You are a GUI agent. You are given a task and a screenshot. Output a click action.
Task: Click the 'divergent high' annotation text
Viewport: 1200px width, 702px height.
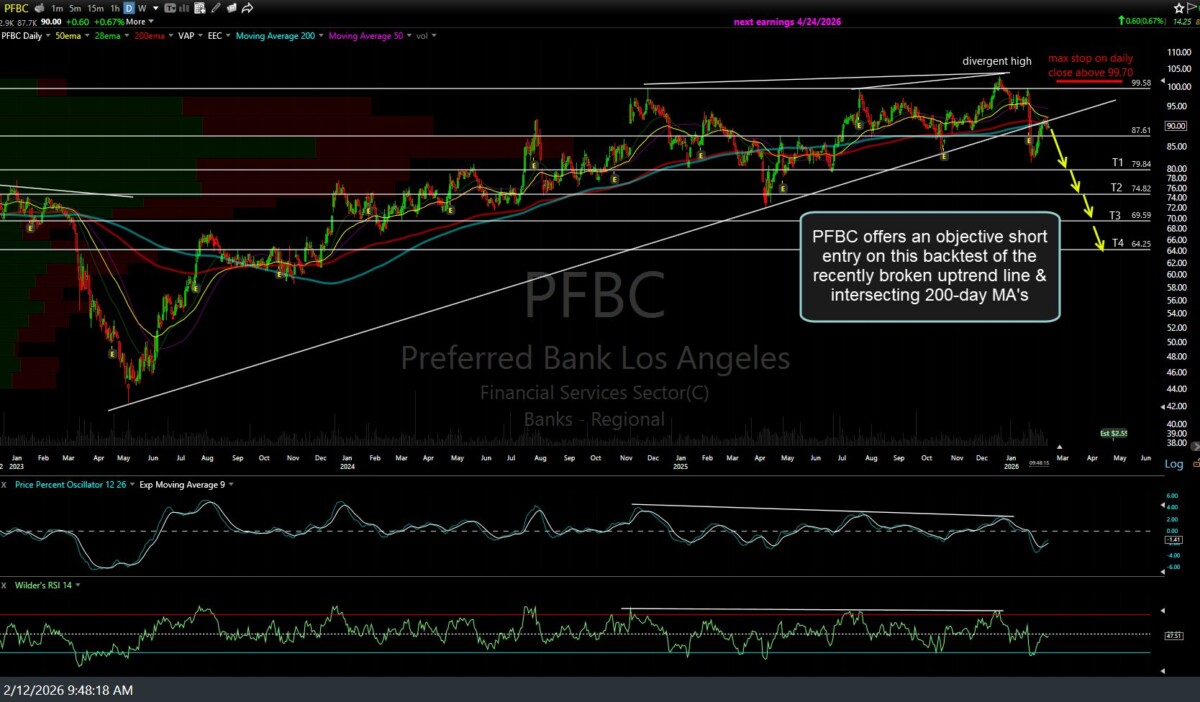click(x=997, y=61)
